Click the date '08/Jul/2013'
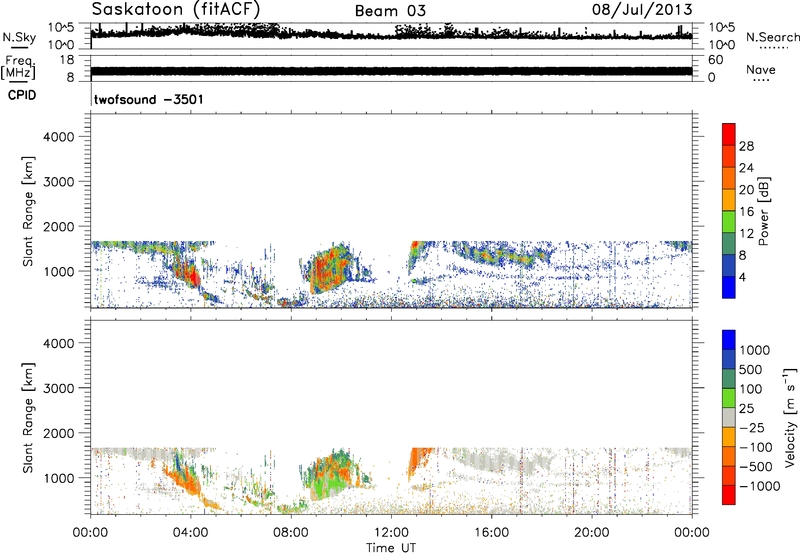The image size is (800, 554). click(x=642, y=9)
